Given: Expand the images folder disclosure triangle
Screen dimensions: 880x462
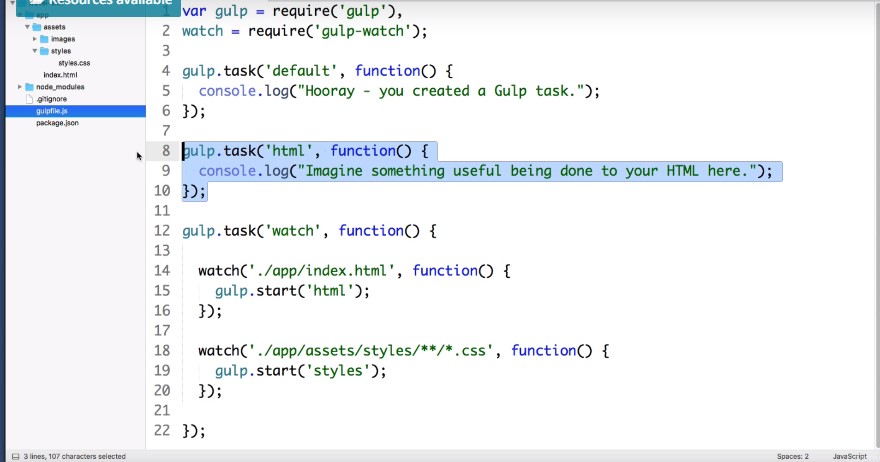Looking at the screenshot, I should 35,39.
